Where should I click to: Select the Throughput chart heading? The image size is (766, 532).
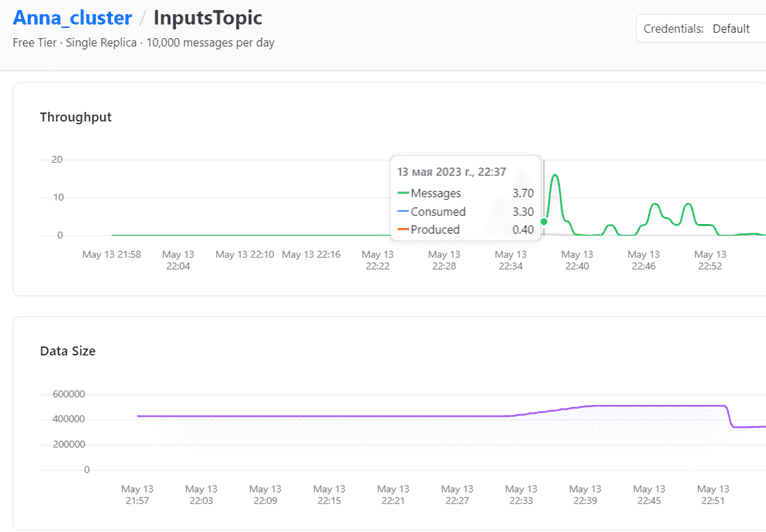click(76, 117)
